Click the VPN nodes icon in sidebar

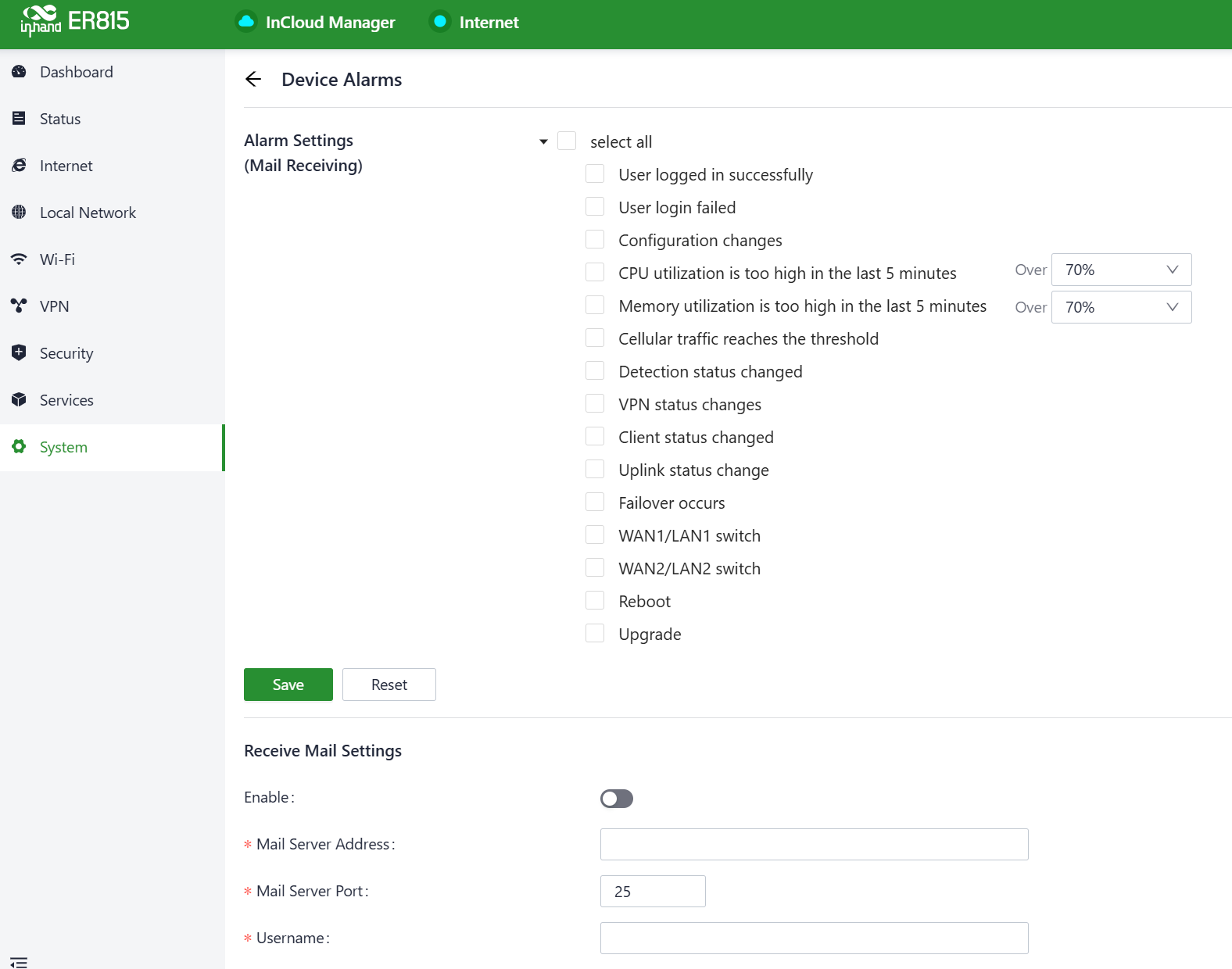(x=20, y=306)
